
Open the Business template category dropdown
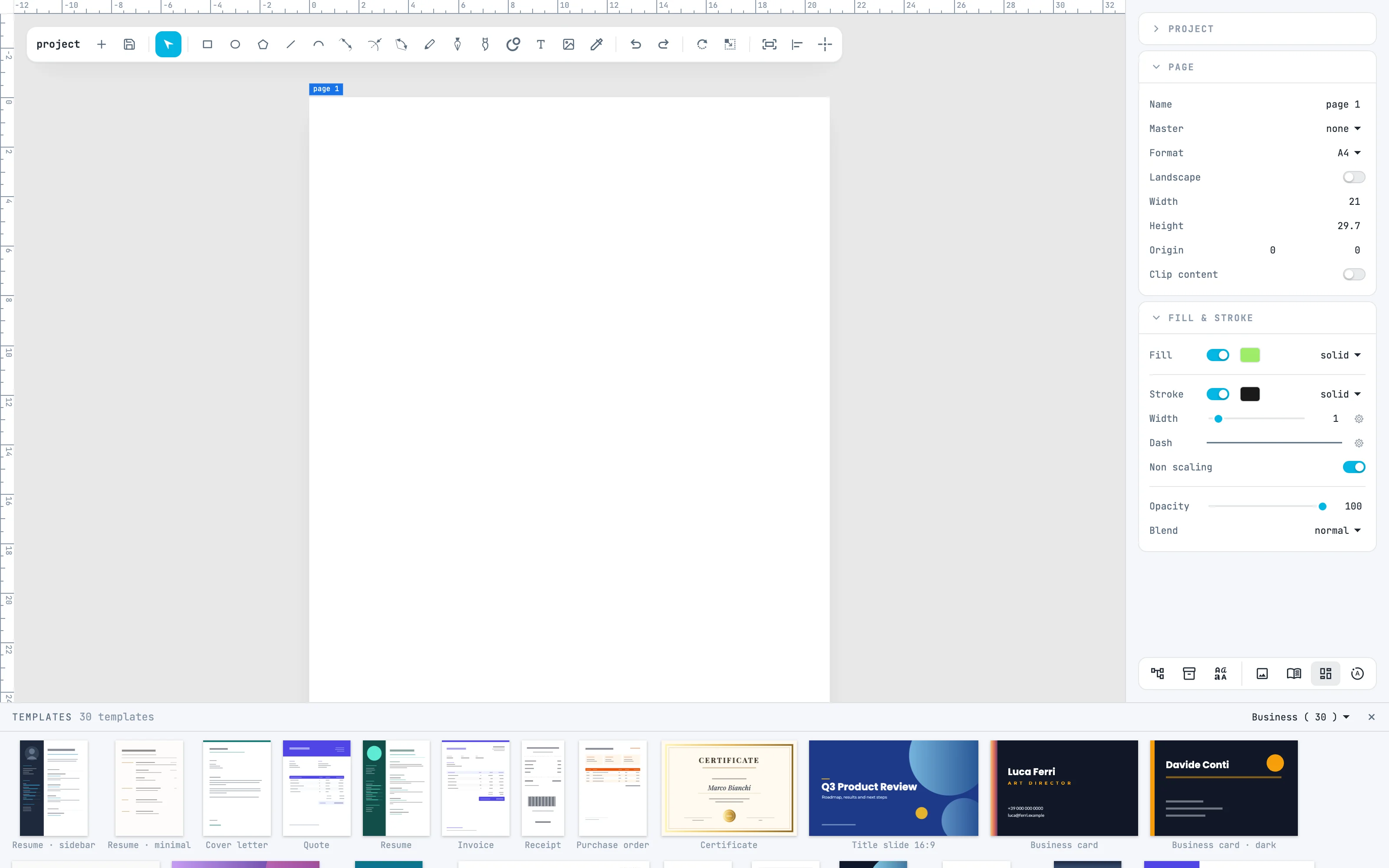1300,717
